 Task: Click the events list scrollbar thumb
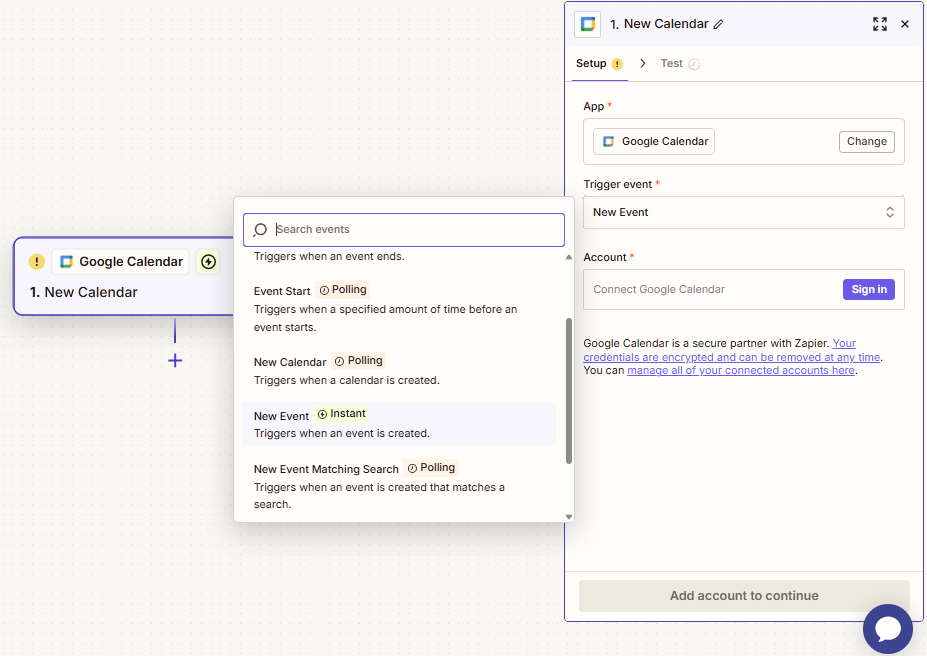click(x=569, y=391)
